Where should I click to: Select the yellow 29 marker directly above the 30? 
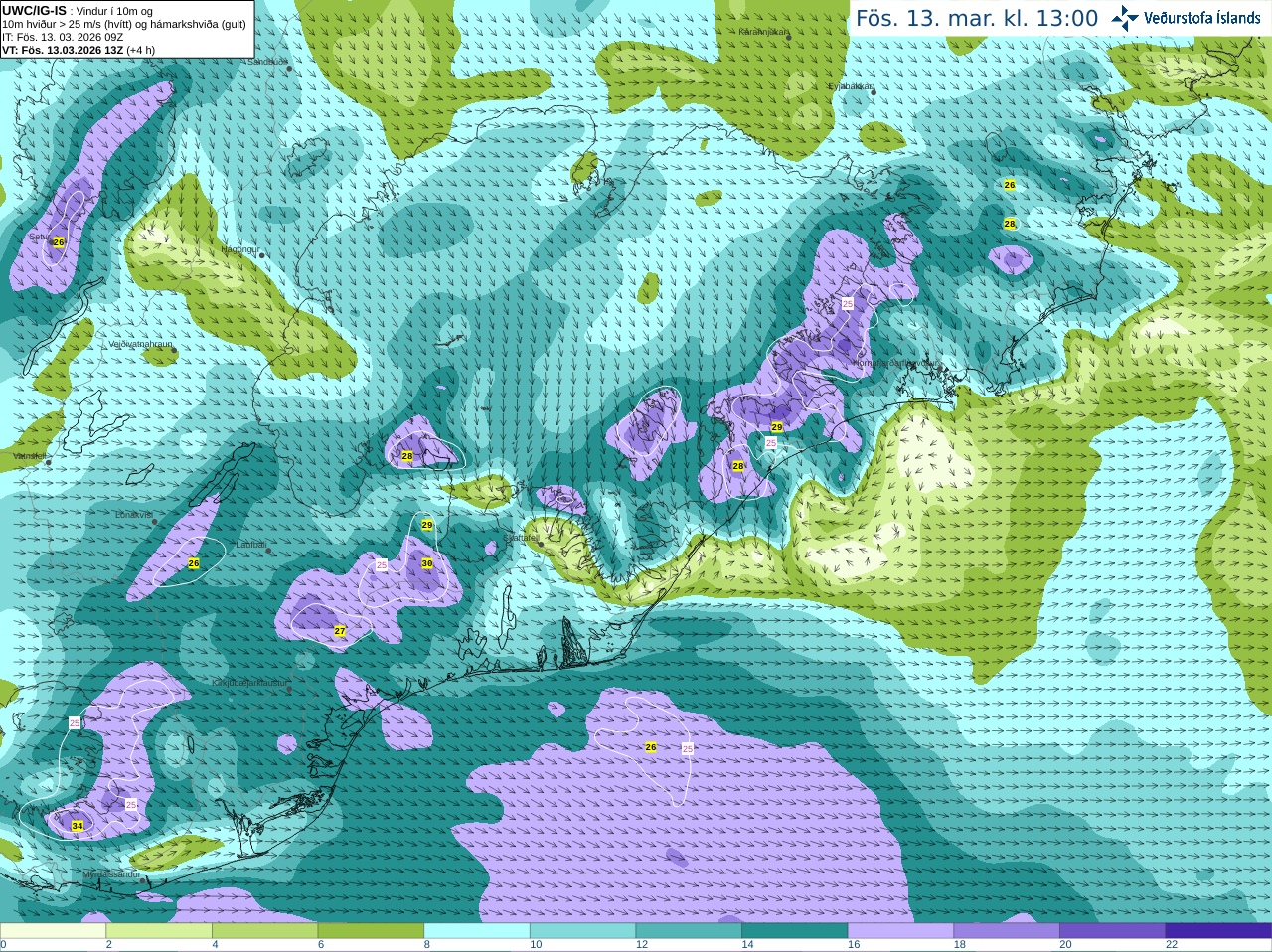click(x=427, y=525)
